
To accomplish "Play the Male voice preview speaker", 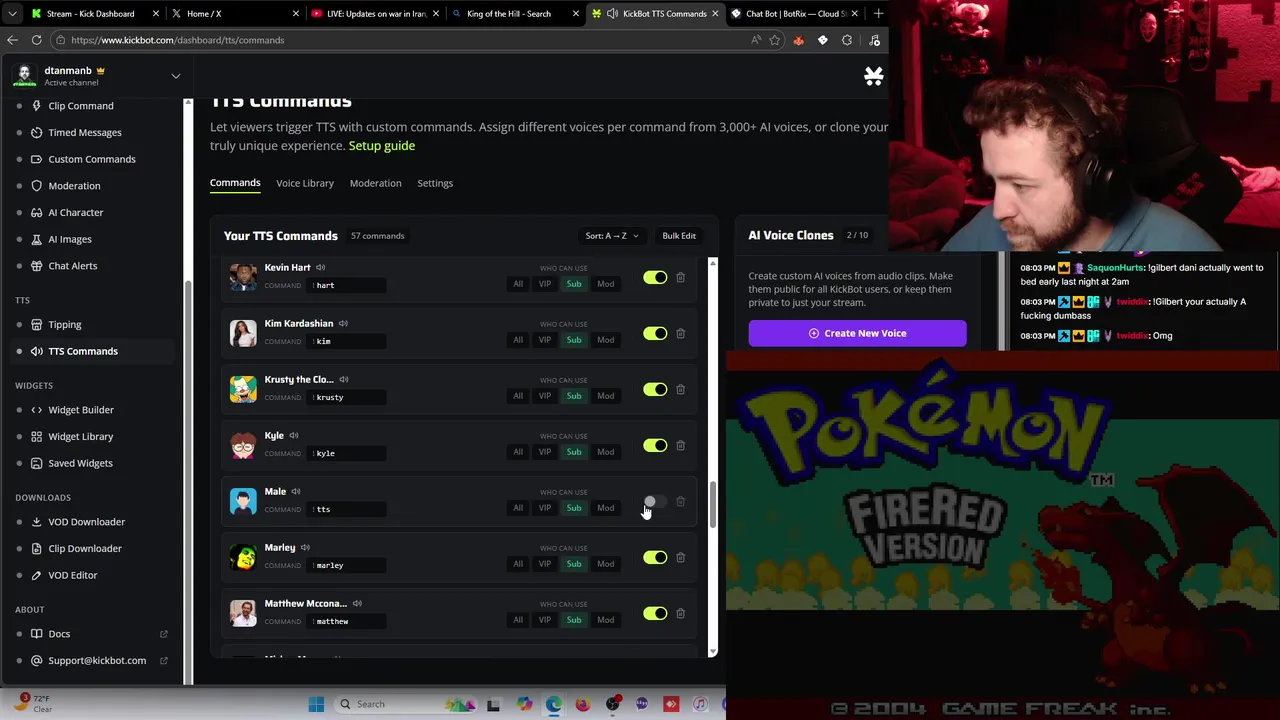I will click(296, 491).
